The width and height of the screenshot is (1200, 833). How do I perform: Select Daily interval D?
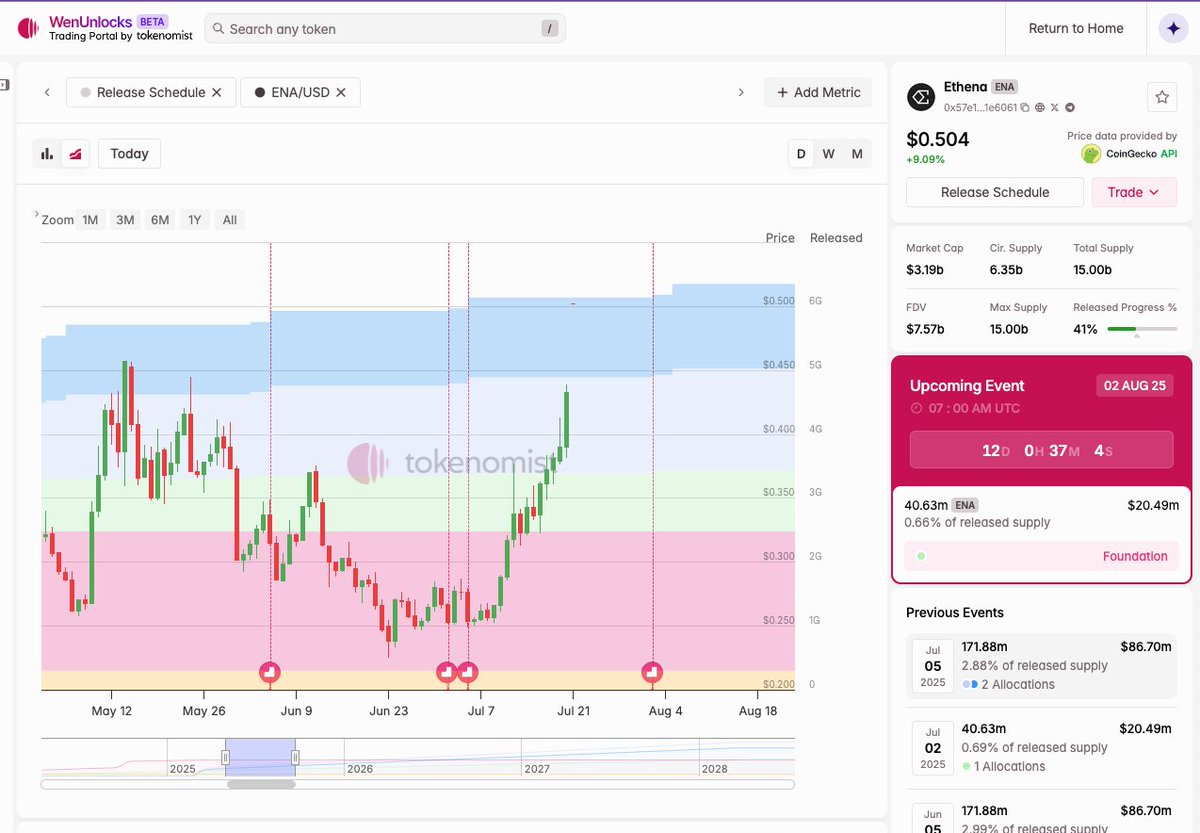click(x=801, y=154)
